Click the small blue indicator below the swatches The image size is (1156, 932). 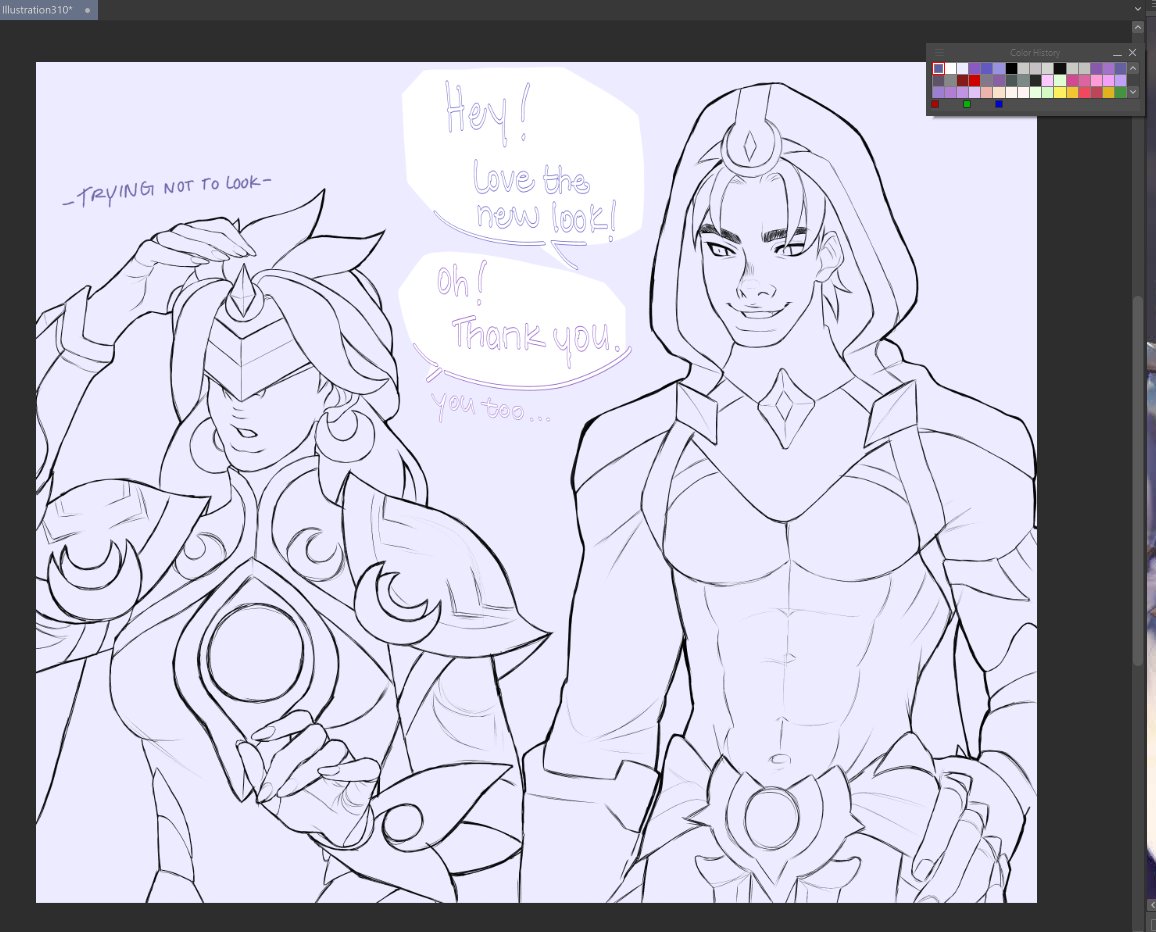[999, 104]
